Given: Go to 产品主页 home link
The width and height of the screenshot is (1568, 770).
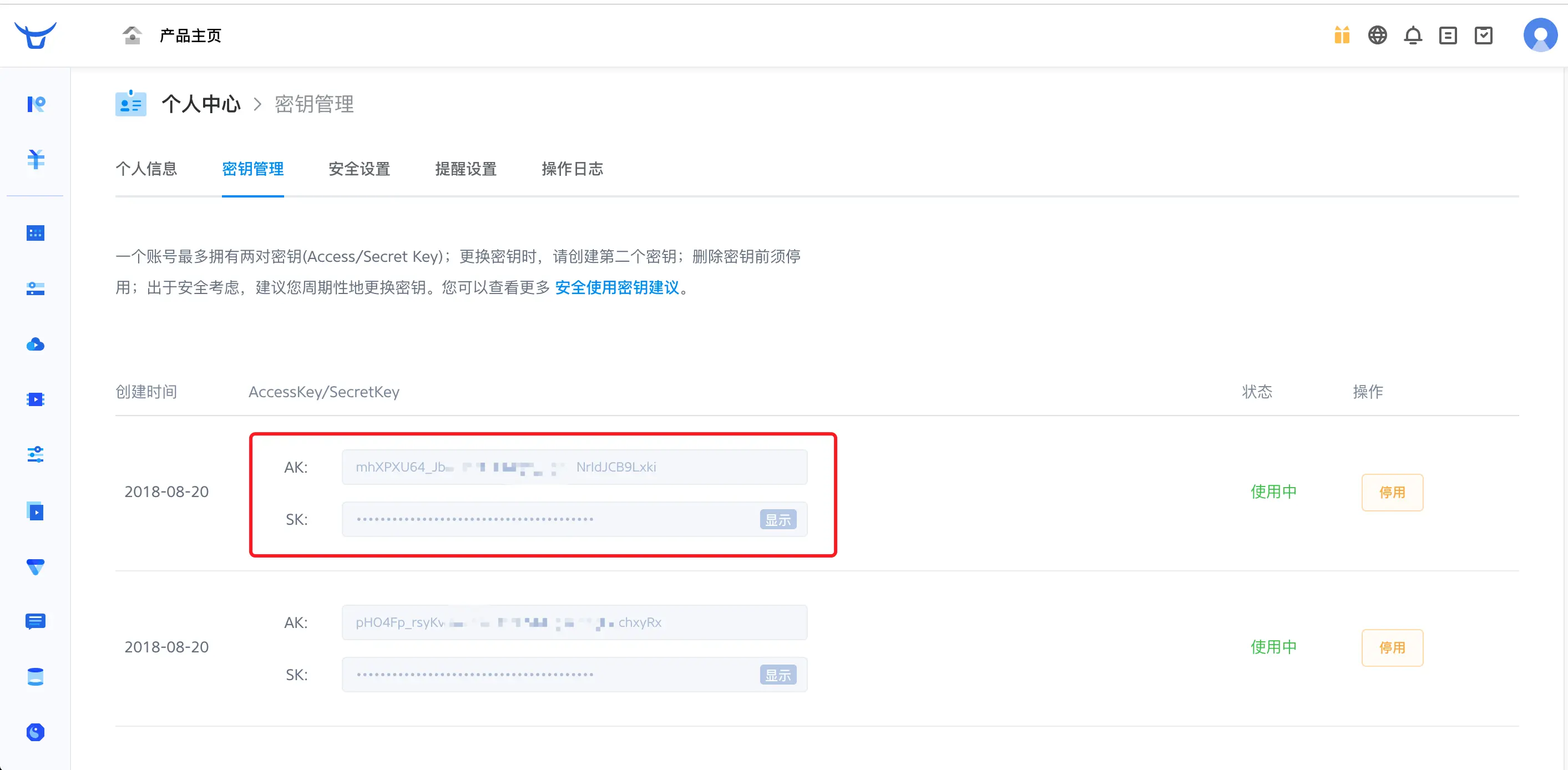Looking at the screenshot, I should pos(190,36).
